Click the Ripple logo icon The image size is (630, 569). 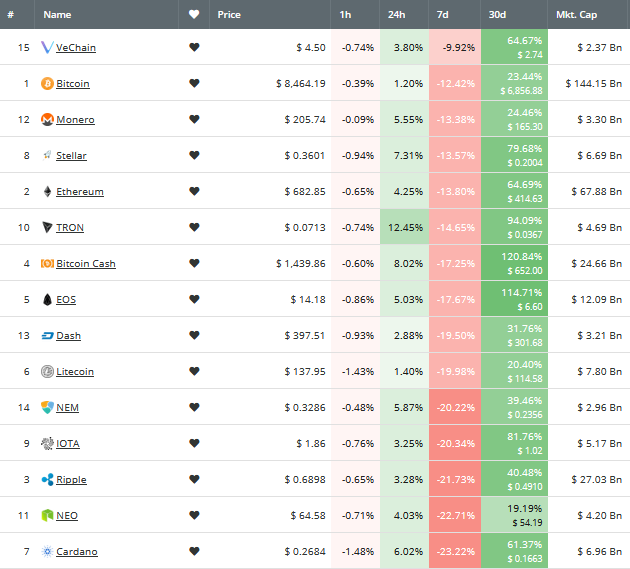pos(47,479)
